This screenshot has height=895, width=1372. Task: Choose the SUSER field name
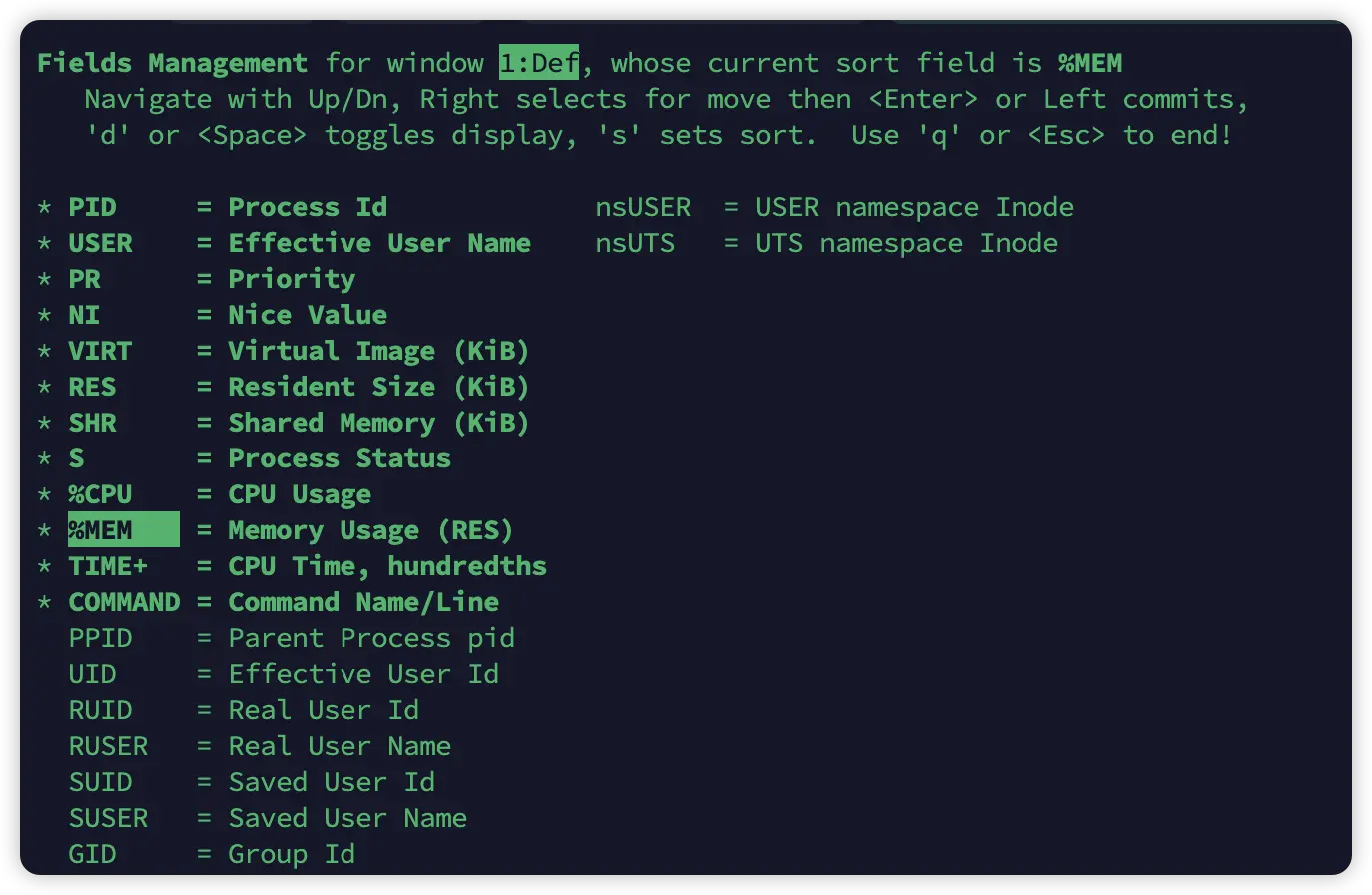(108, 818)
